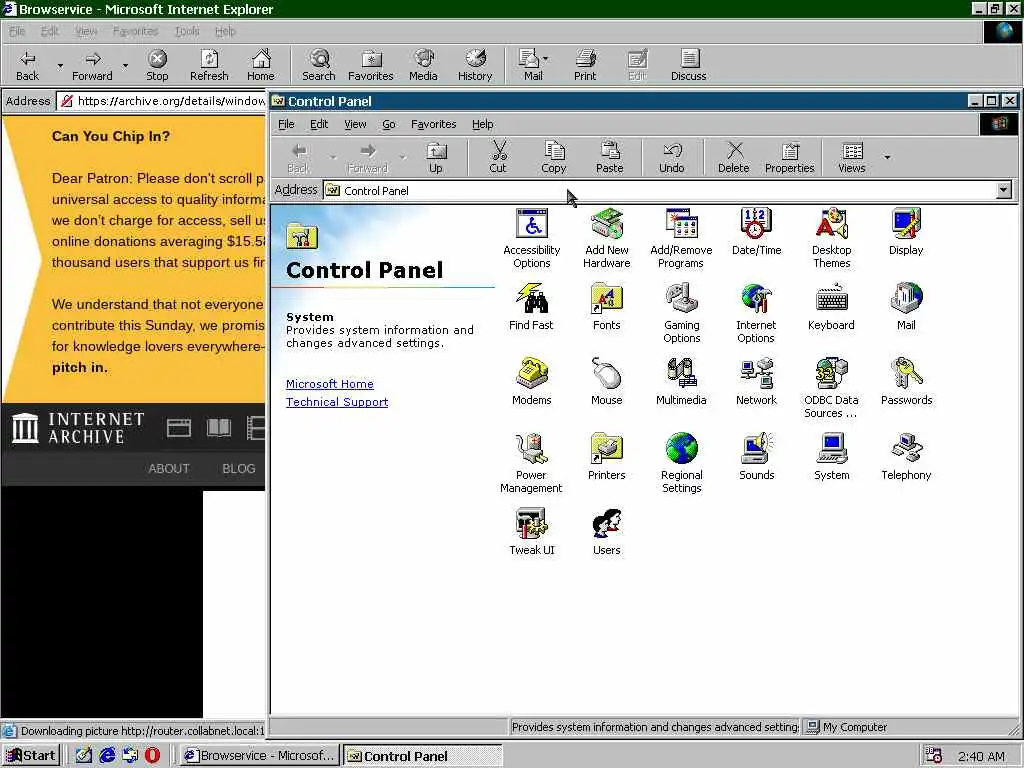The height and width of the screenshot is (768, 1024).
Task: Select the Sounds icon
Action: [756, 457]
